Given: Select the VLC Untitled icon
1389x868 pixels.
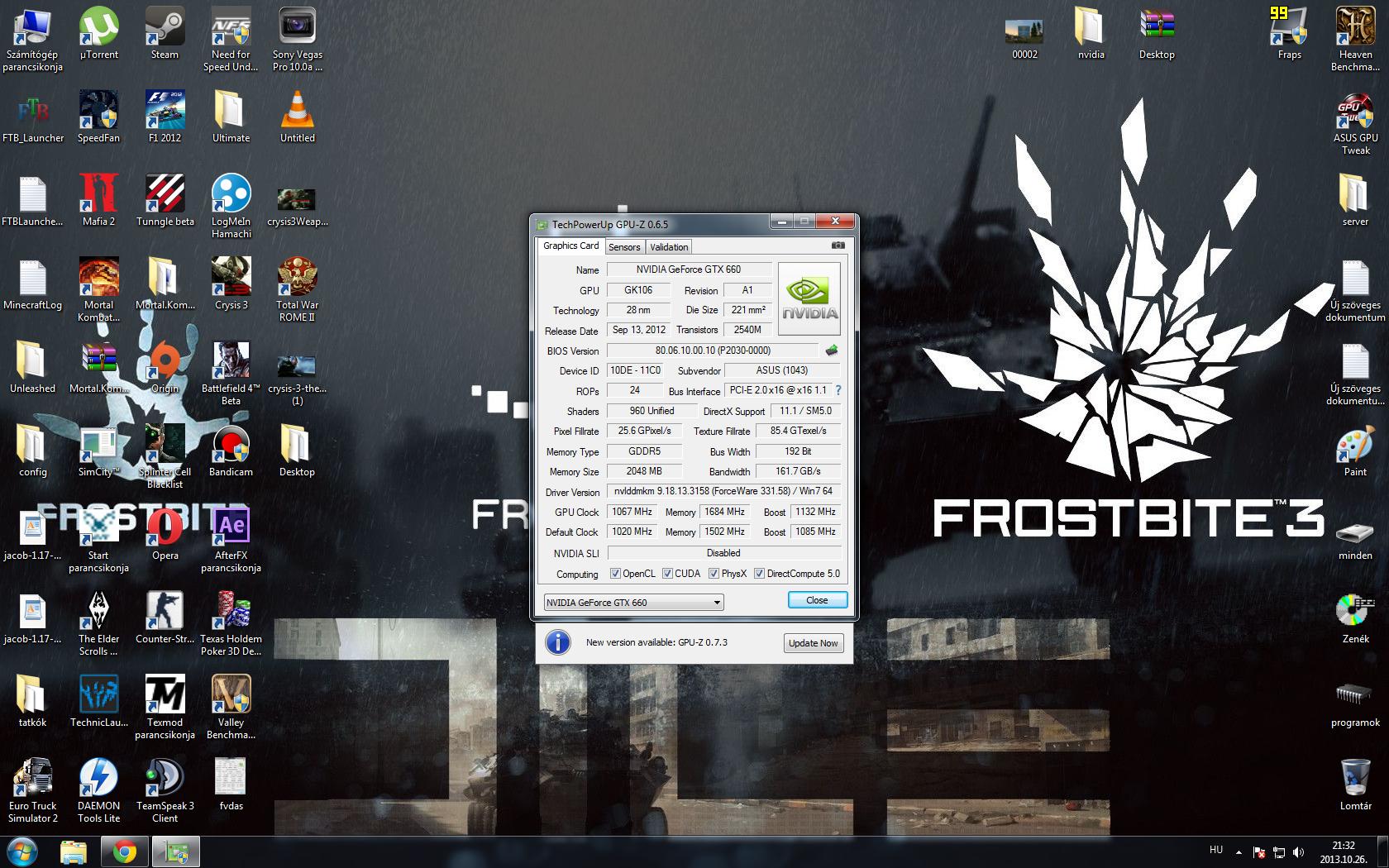Looking at the screenshot, I should pos(297,117).
